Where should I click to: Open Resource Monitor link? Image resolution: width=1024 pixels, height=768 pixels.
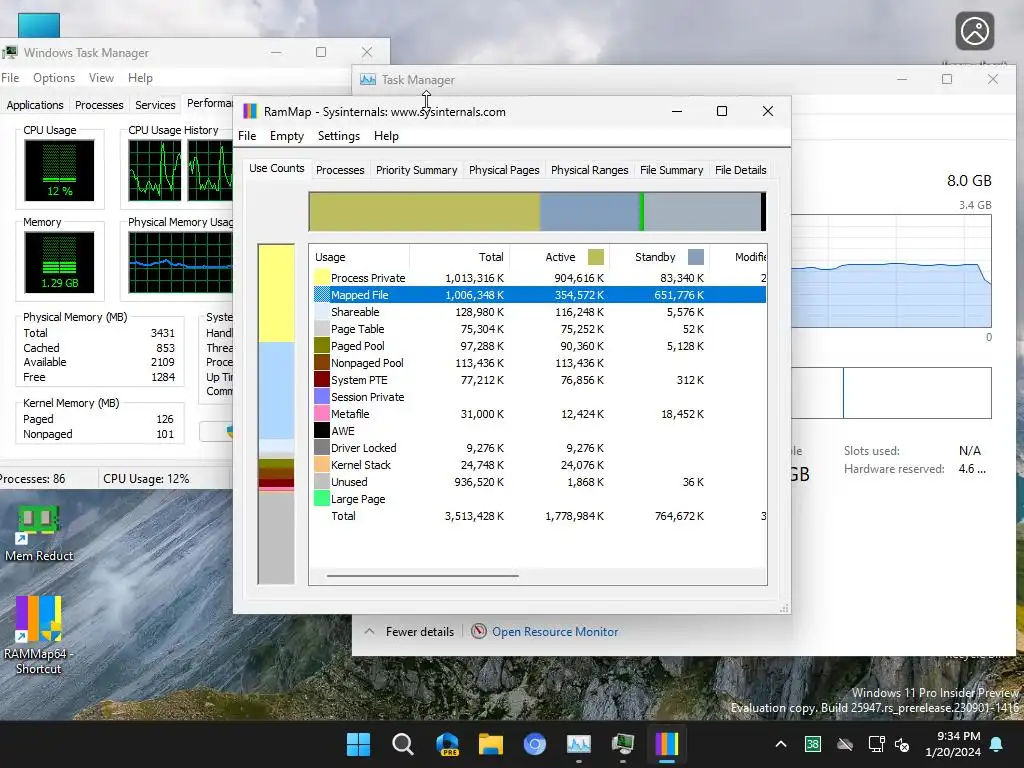point(554,632)
